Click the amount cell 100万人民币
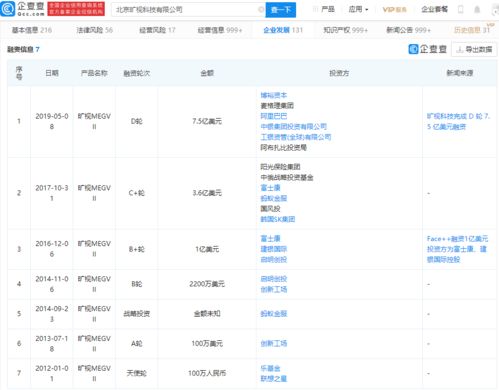499x390 pixels. 207,373
